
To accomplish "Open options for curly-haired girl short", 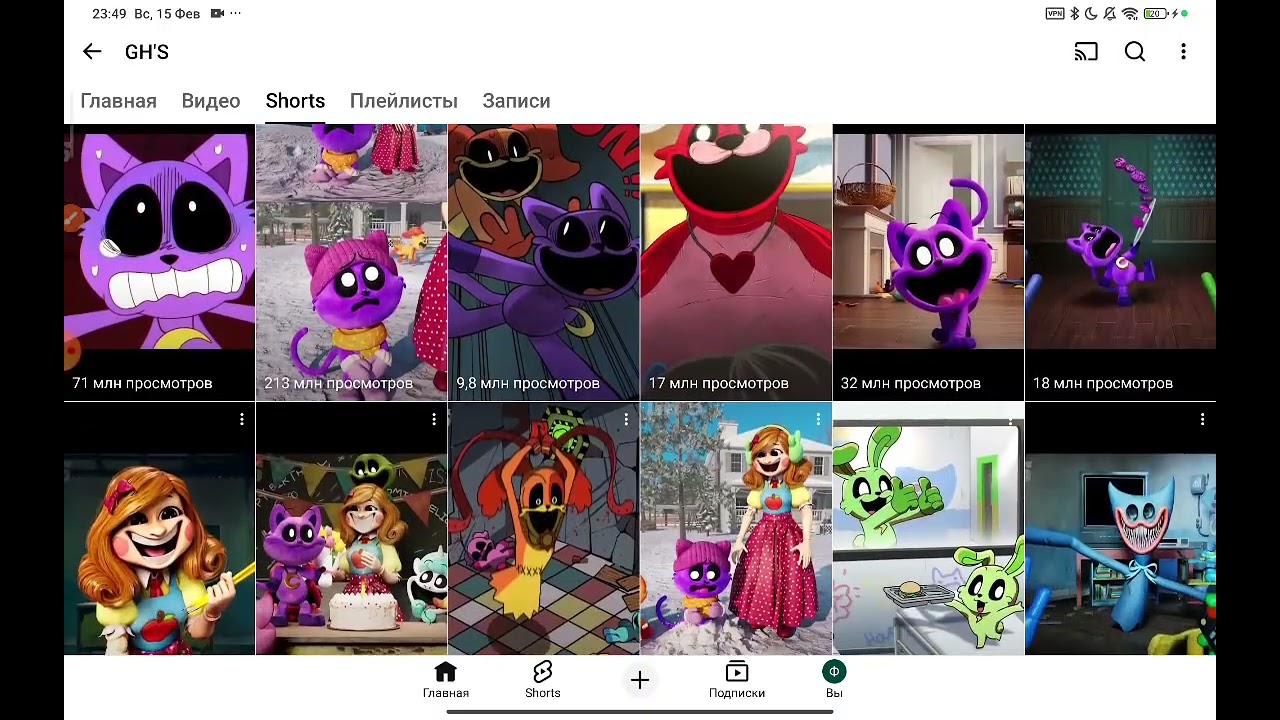I will pyautogui.click(x=242, y=420).
